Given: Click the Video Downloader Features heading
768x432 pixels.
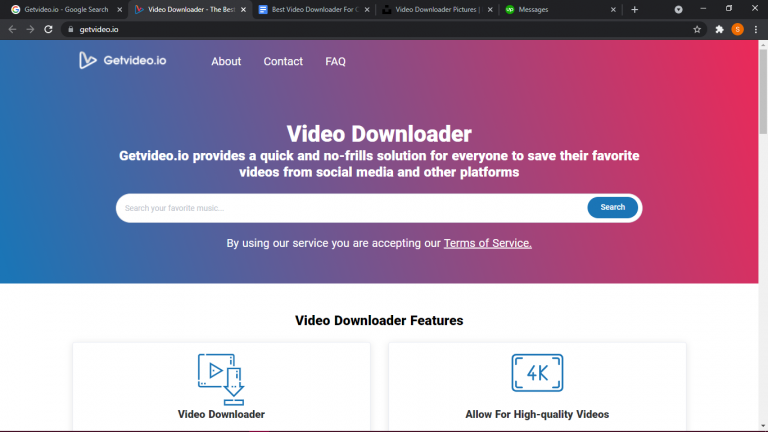Looking at the screenshot, I should (379, 320).
